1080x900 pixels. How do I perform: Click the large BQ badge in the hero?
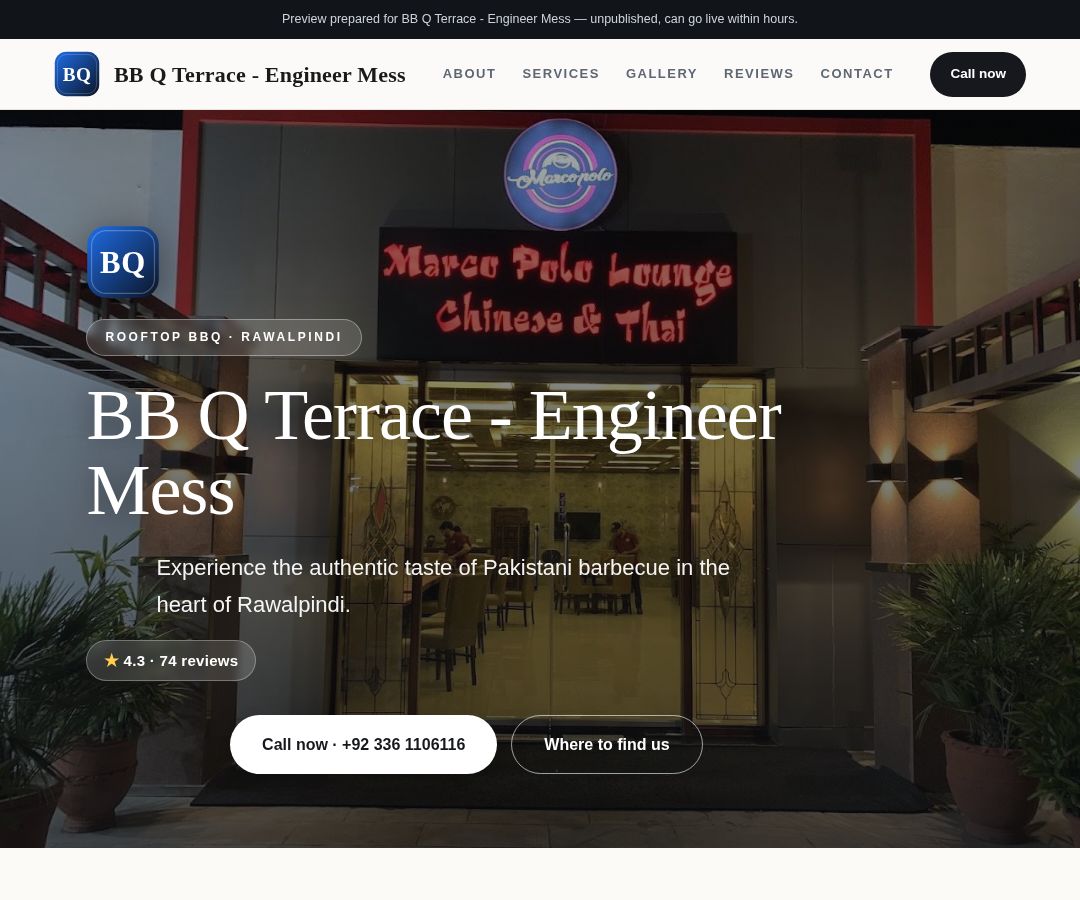coord(123,262)
